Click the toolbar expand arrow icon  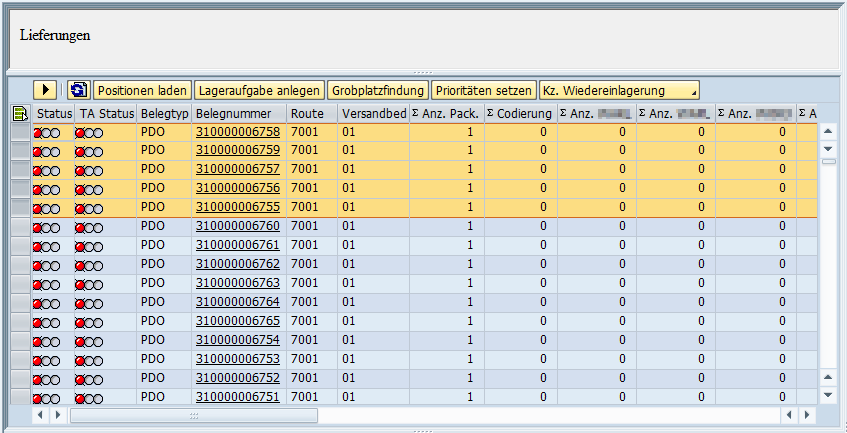(x=45, y=90)
